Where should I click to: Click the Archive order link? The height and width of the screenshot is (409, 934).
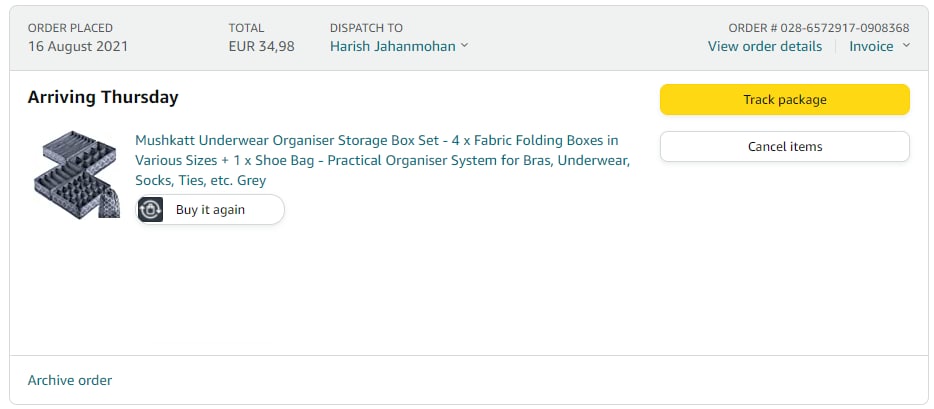click(x=70, y=380)
